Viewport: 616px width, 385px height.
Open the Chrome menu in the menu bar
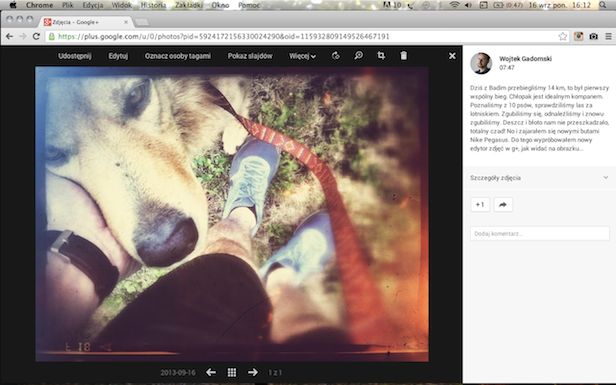tap(39, 5)
